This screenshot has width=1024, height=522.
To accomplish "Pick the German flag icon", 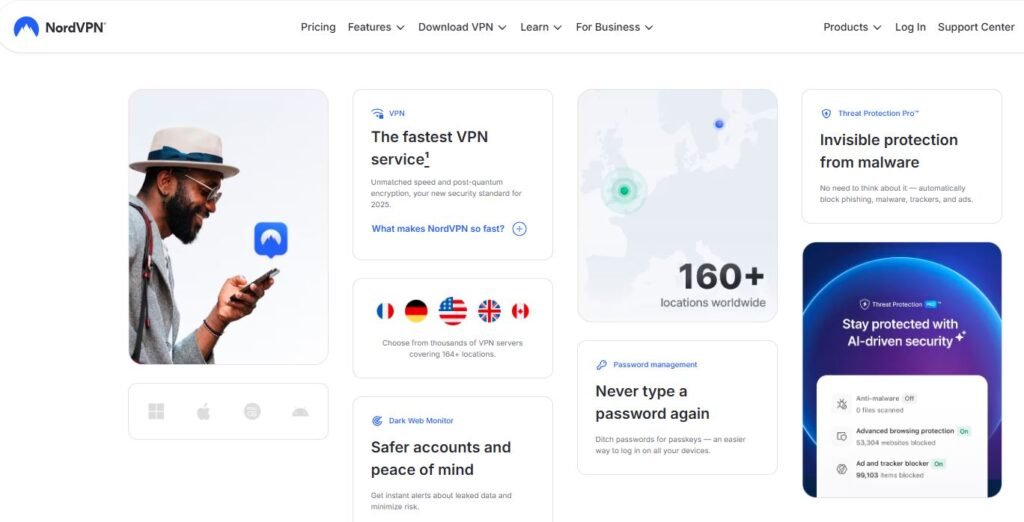I will coord(416,311).
